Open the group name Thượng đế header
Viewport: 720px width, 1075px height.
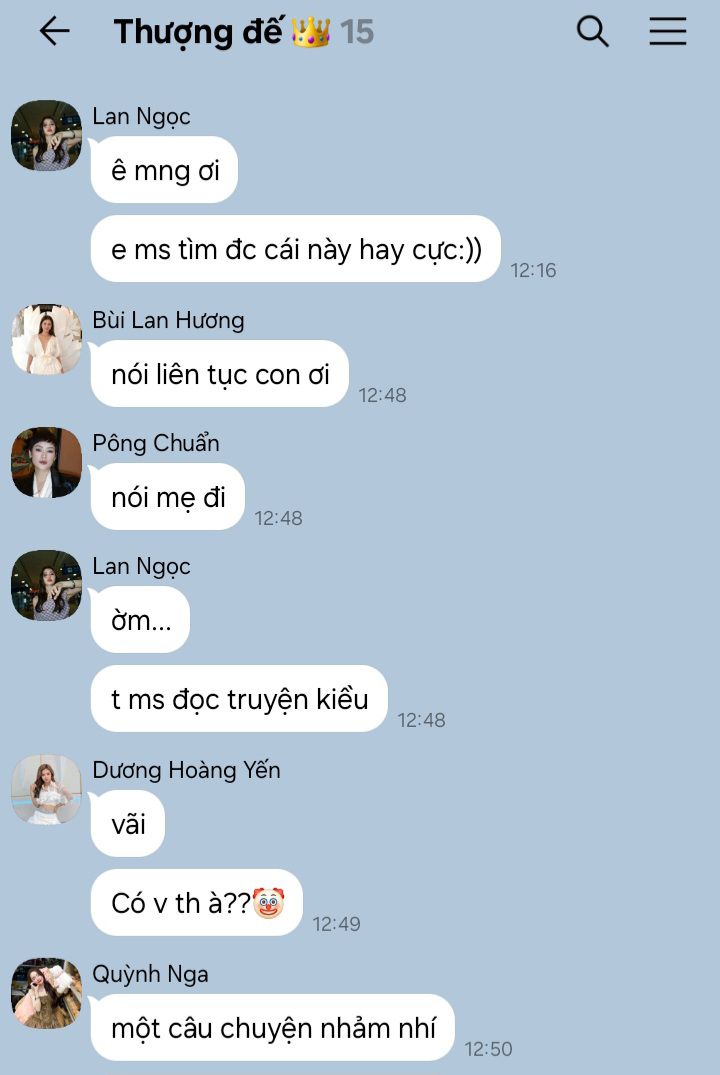[197, 32]
